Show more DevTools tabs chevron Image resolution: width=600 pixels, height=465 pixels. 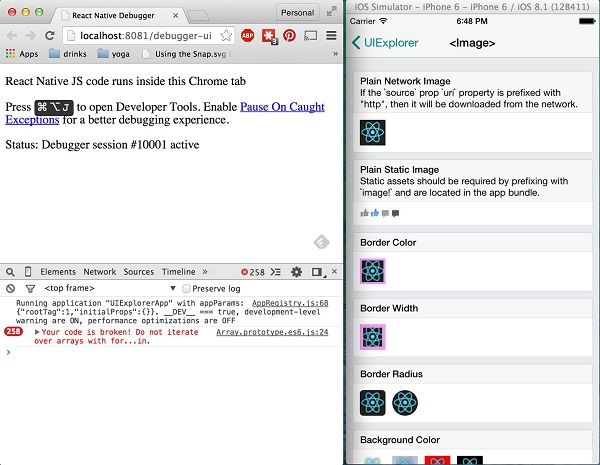[x=205, y=271]
